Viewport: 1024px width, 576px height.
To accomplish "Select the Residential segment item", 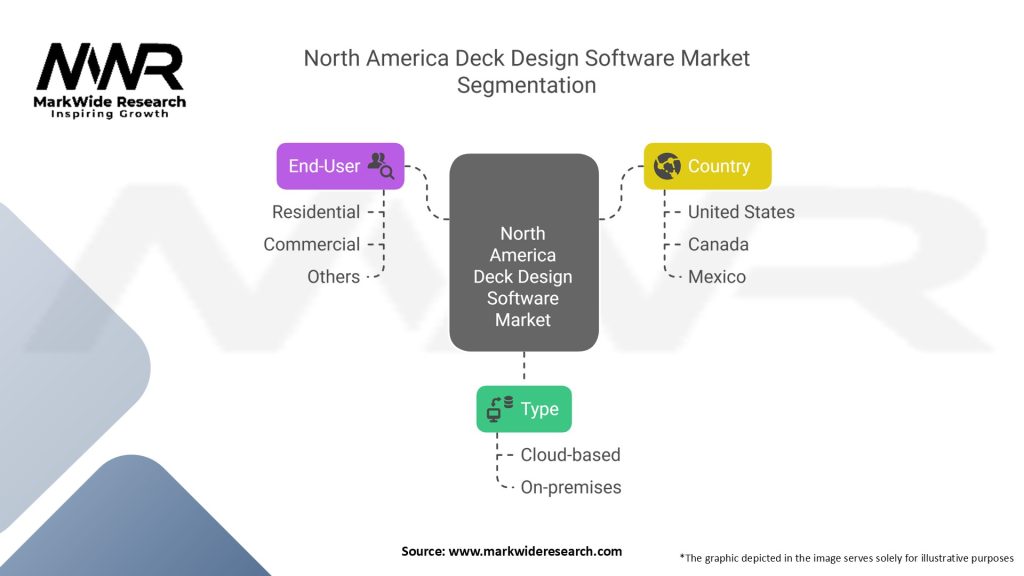I will click(316, 212).
